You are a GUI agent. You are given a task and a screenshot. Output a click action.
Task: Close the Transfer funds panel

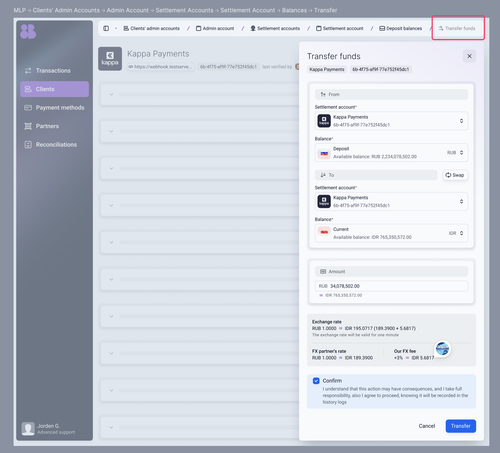(469, 56)
